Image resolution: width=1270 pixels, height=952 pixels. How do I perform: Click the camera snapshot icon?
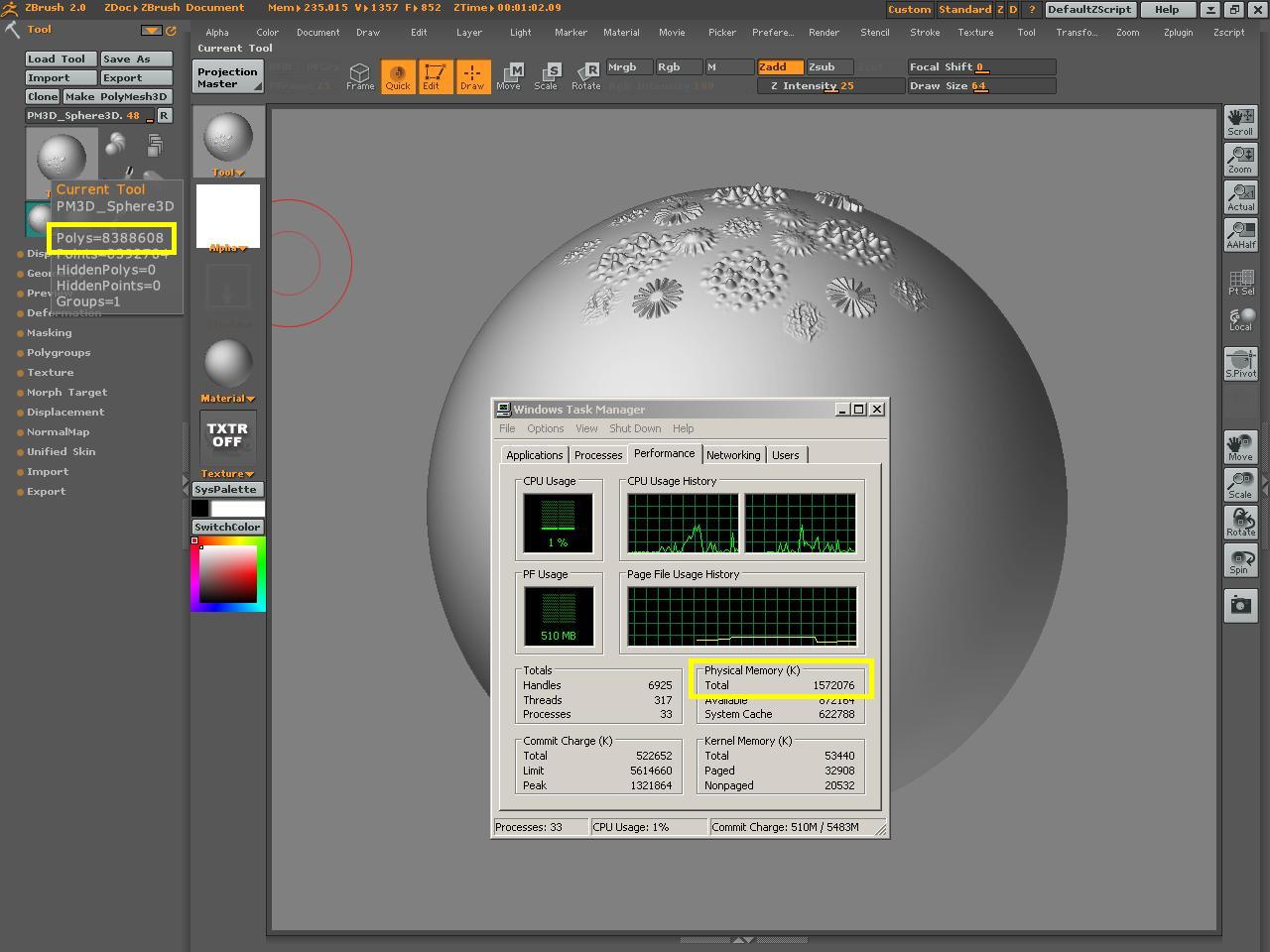coord(1240,606)
